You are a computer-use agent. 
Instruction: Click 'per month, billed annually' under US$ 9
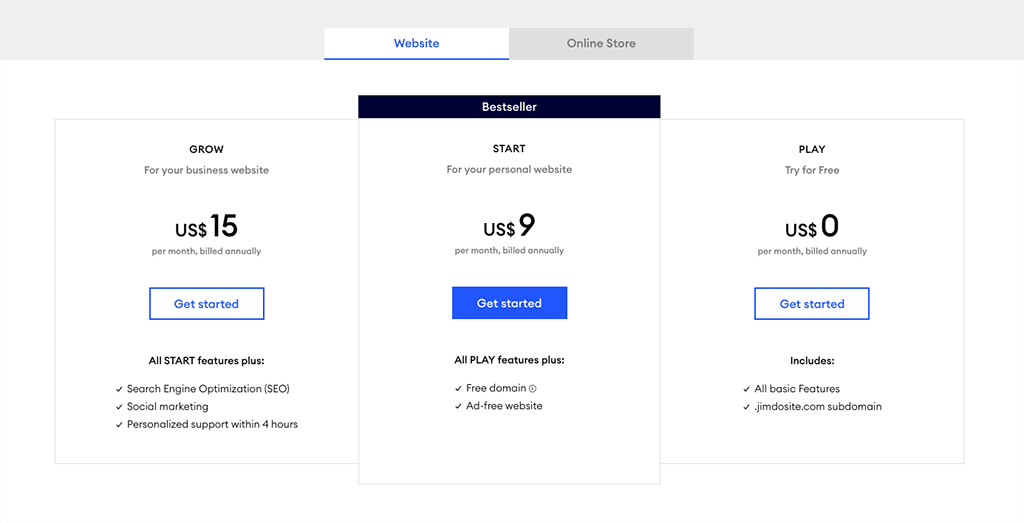509,251
